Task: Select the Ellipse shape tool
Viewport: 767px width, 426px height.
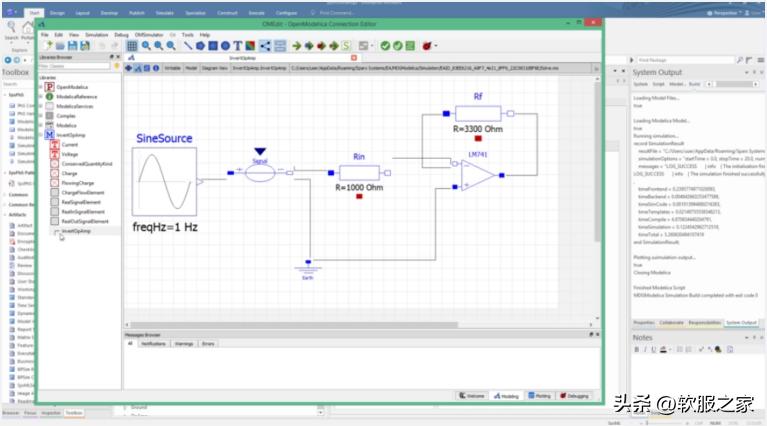Action: pos(225,45)
